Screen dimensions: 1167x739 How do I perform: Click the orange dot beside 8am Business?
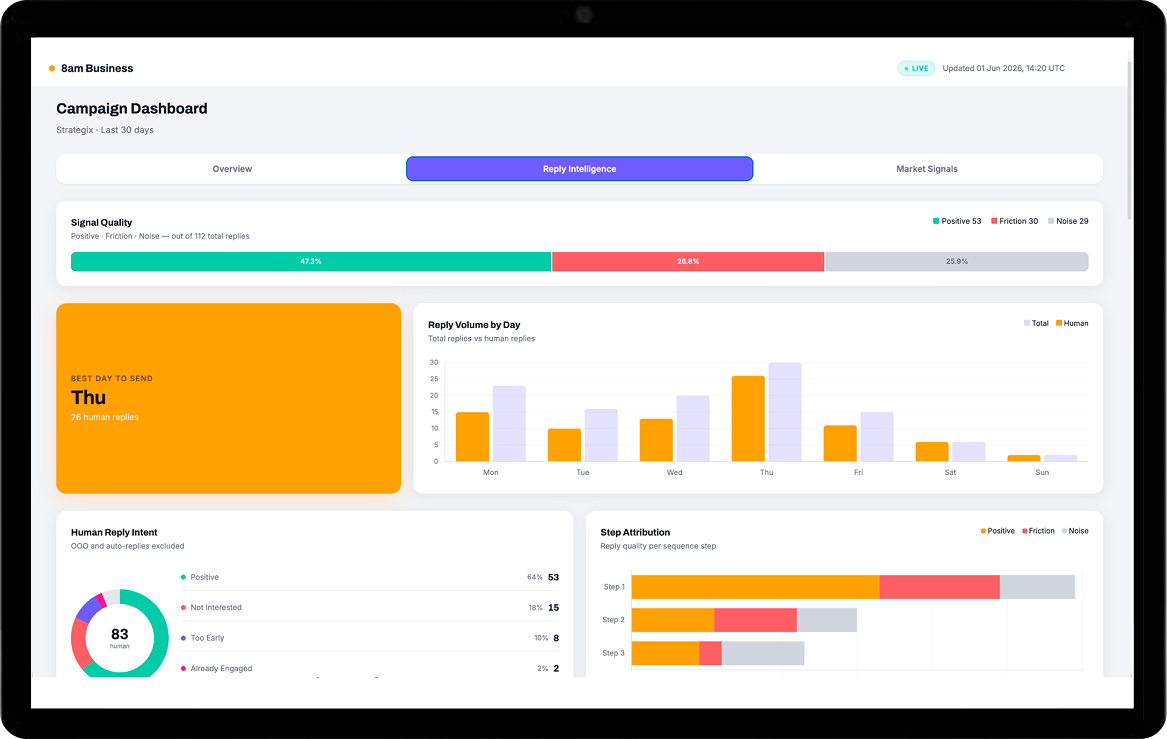[52, 68]
